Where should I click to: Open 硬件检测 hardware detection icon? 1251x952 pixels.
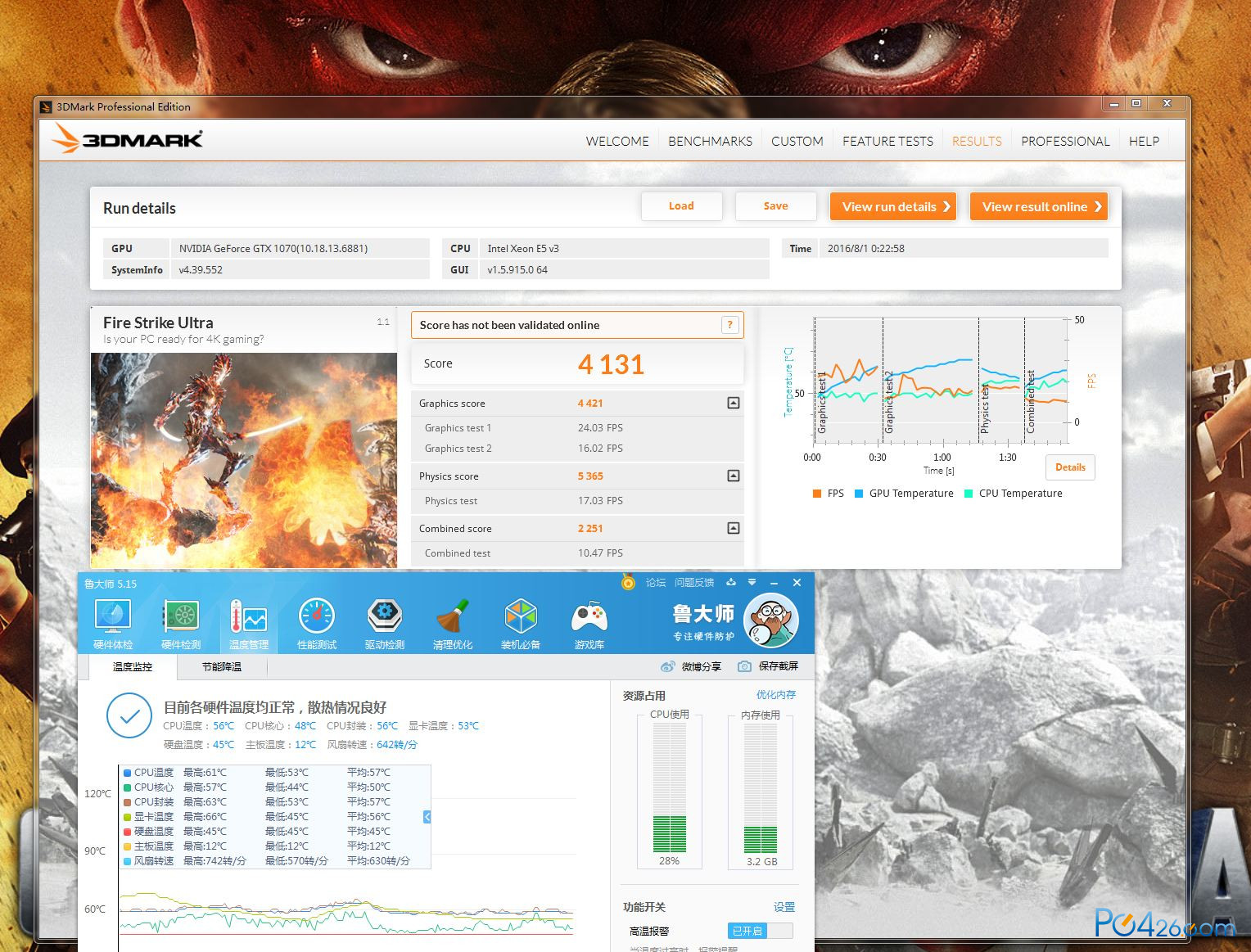pyautogui.click(x=181, y=624)
